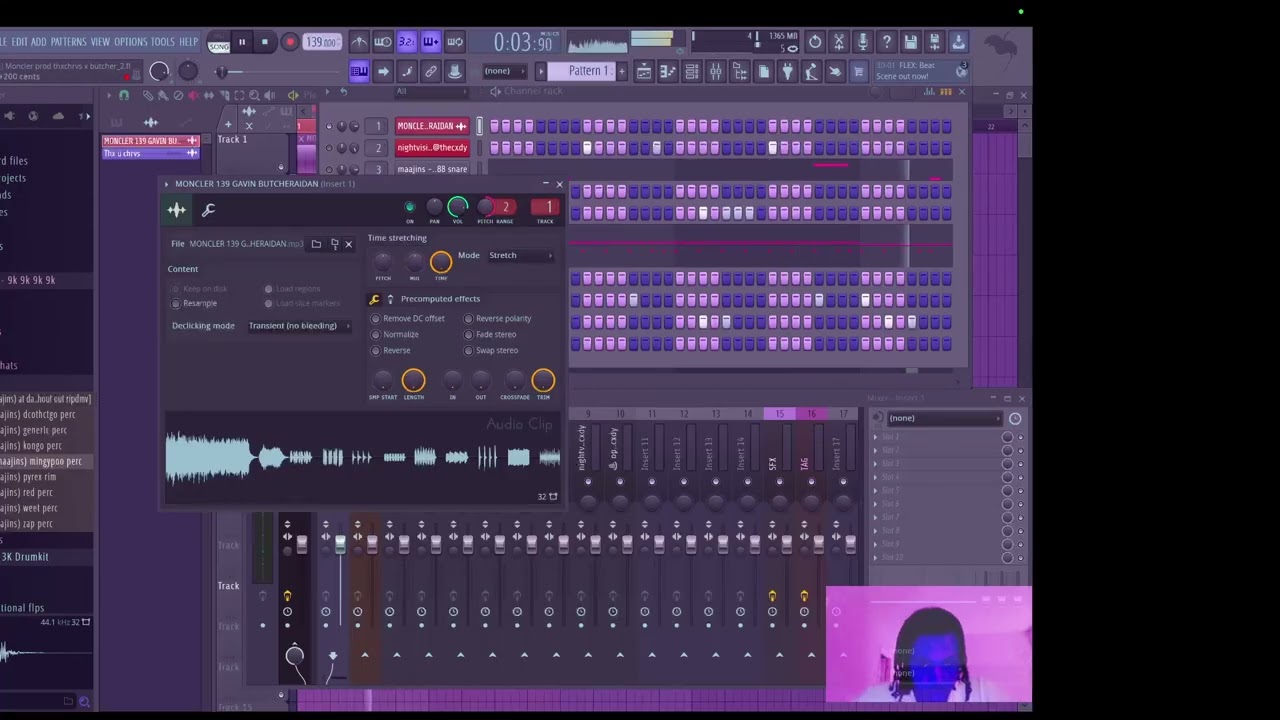This screenshot has height=720, width=1280.
Task: Enable Fade stereo
Action: tap(490, 335)
